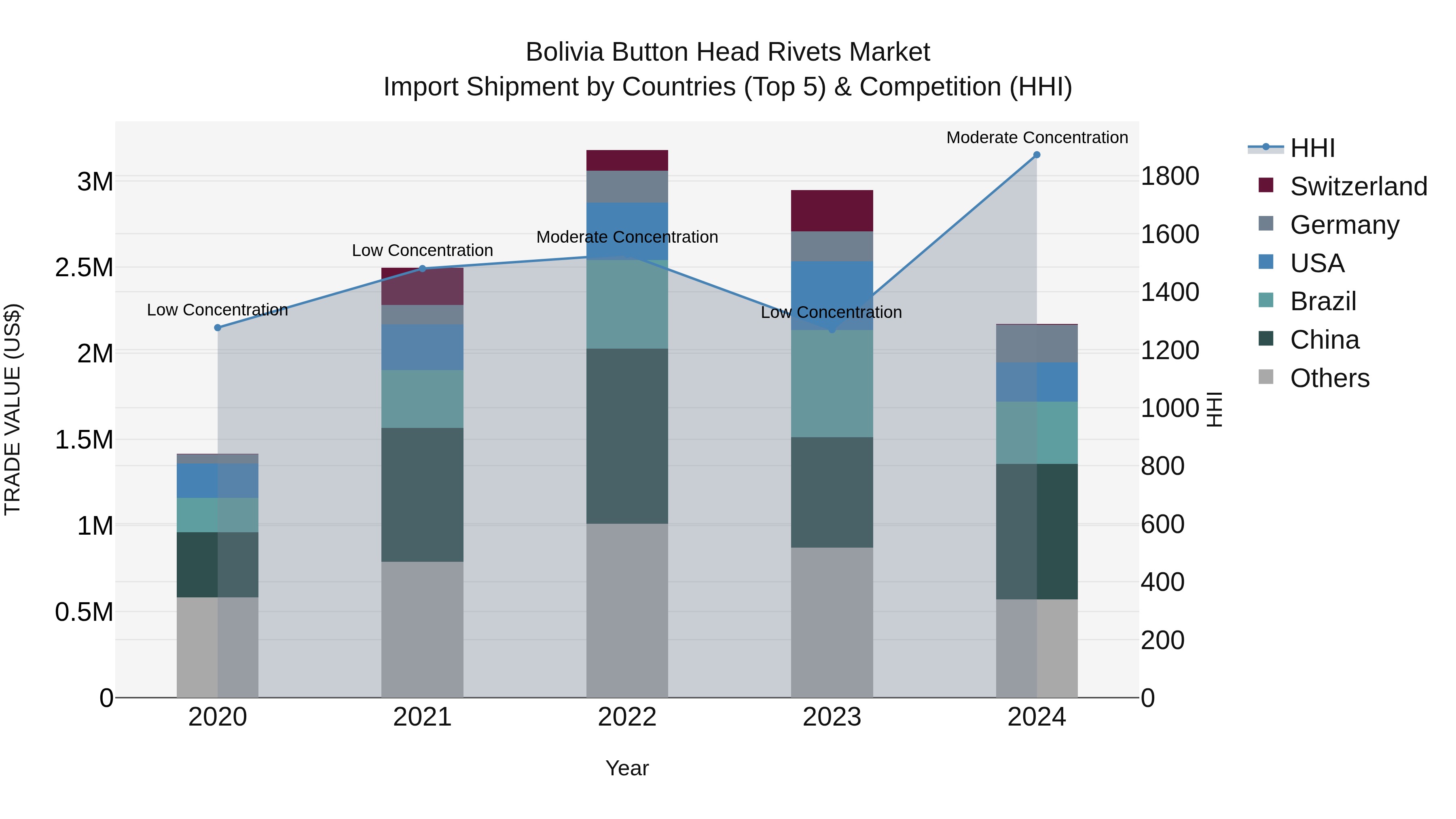Select the 2022 China bar segment
The height and width of the screenshot is (819, 1456).
point(627,436)
